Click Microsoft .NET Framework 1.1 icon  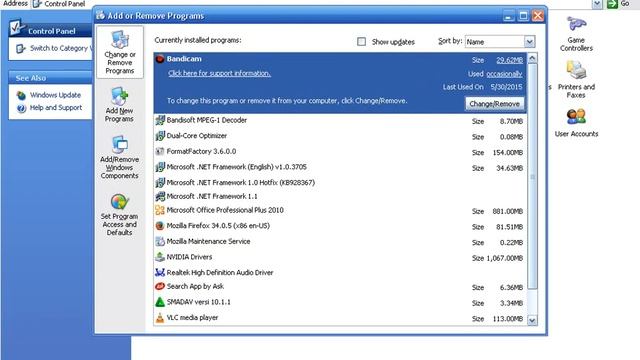(x=160, y=196)
